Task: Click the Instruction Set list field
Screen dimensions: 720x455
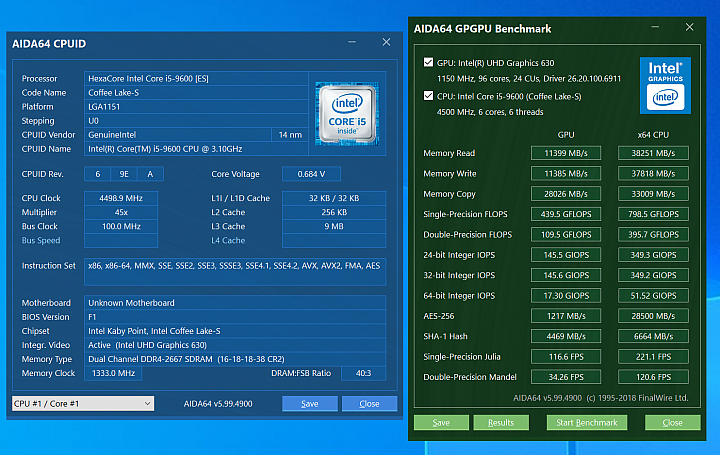Action: (235, 272)
